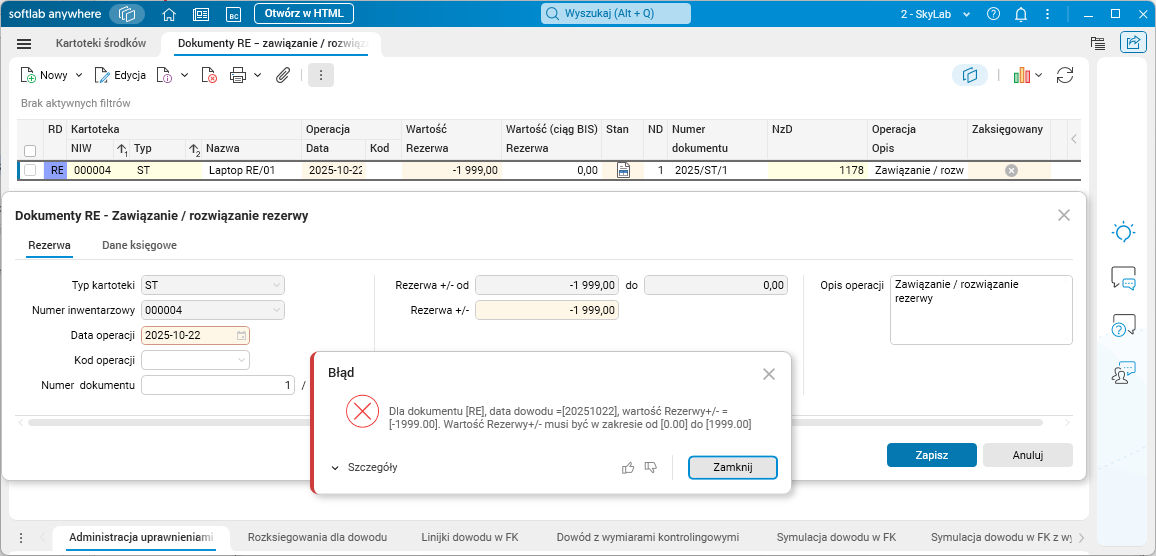
Task: Click the BC icon in title bar
Action: (x=233, y=13)
